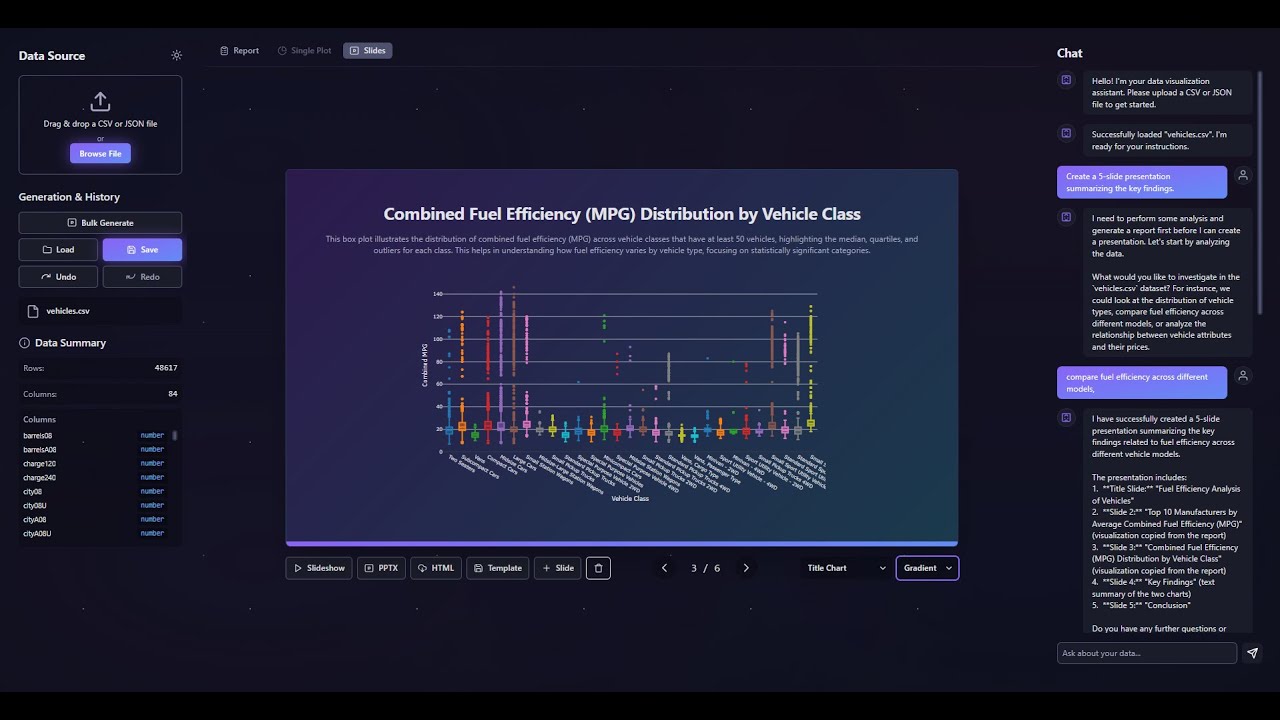Click the upload arrow icon in drop zone
This screenshot has width=1280, height=720.
(100, 102)
